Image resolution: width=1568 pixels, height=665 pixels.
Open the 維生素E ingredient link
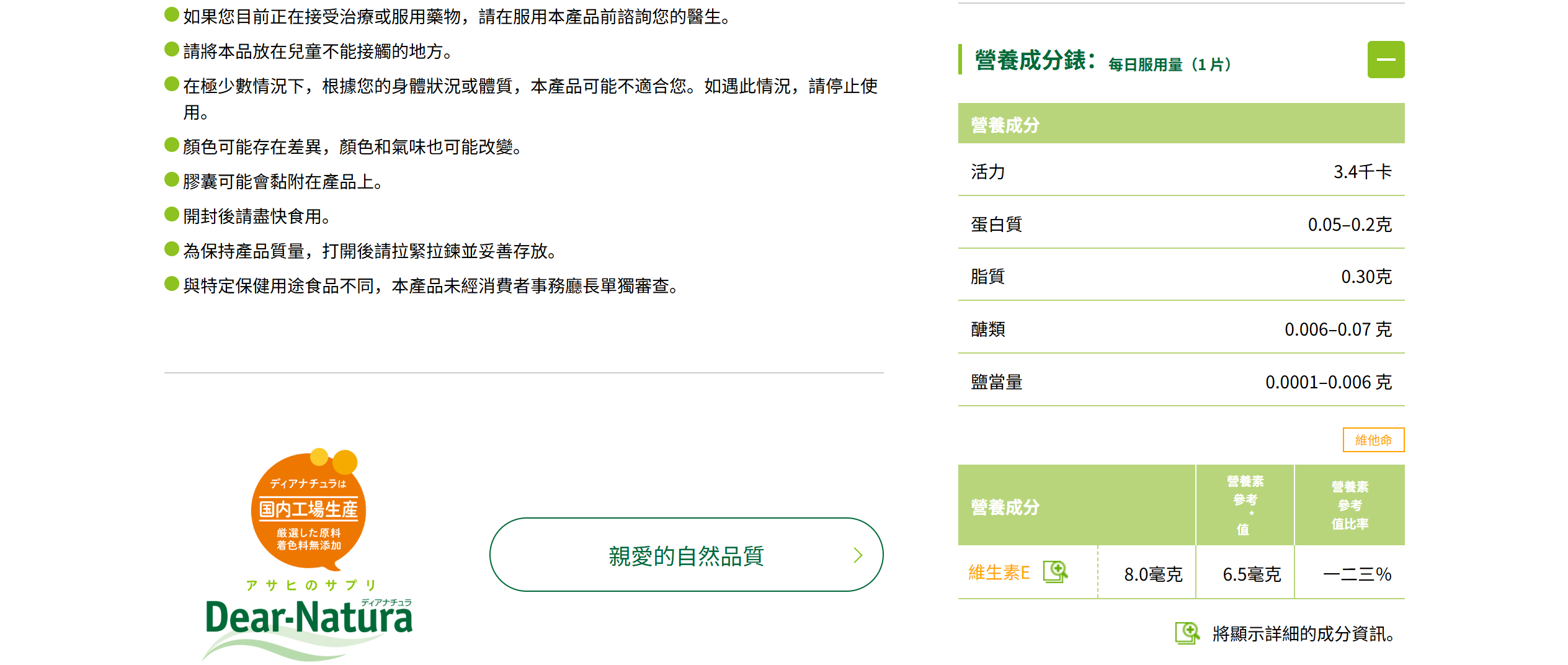point(999,572)
